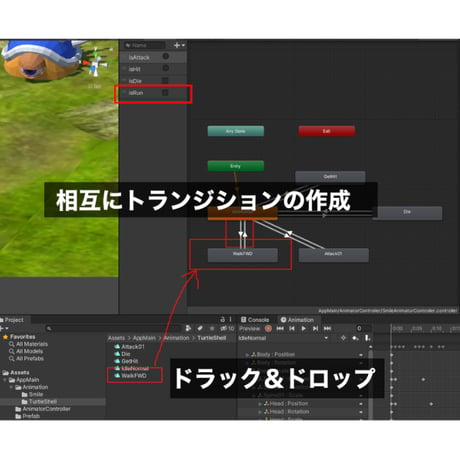
Task: Select the Die animation clip
Action: click(122, 354)
